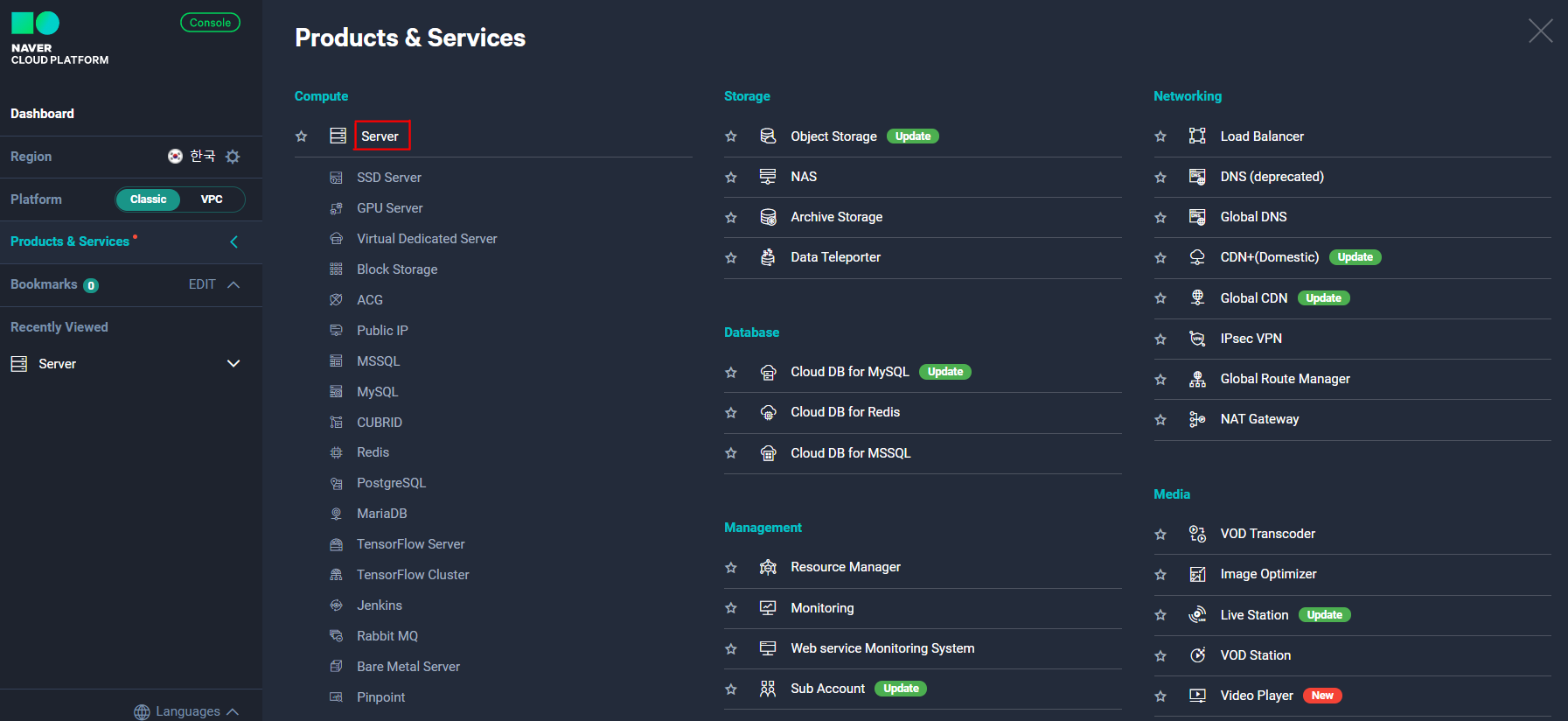Star the Monitoring service

[731, 608]
